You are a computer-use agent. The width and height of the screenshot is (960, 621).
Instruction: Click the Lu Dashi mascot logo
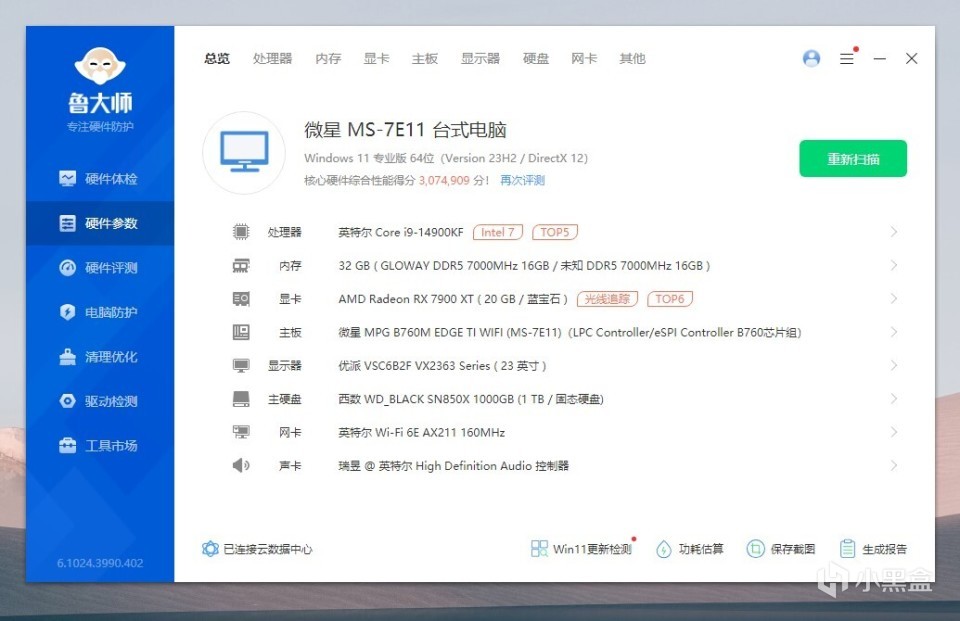click(x=100, y=66)
